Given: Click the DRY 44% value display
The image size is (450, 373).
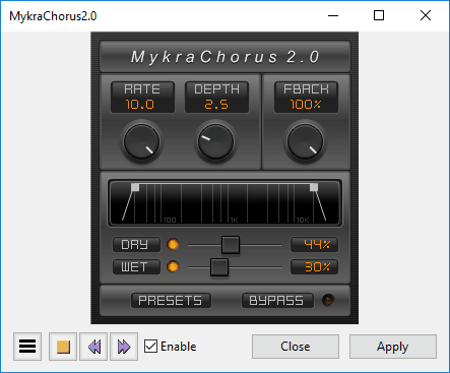Looking at the screenshot, I should (314, 245).
